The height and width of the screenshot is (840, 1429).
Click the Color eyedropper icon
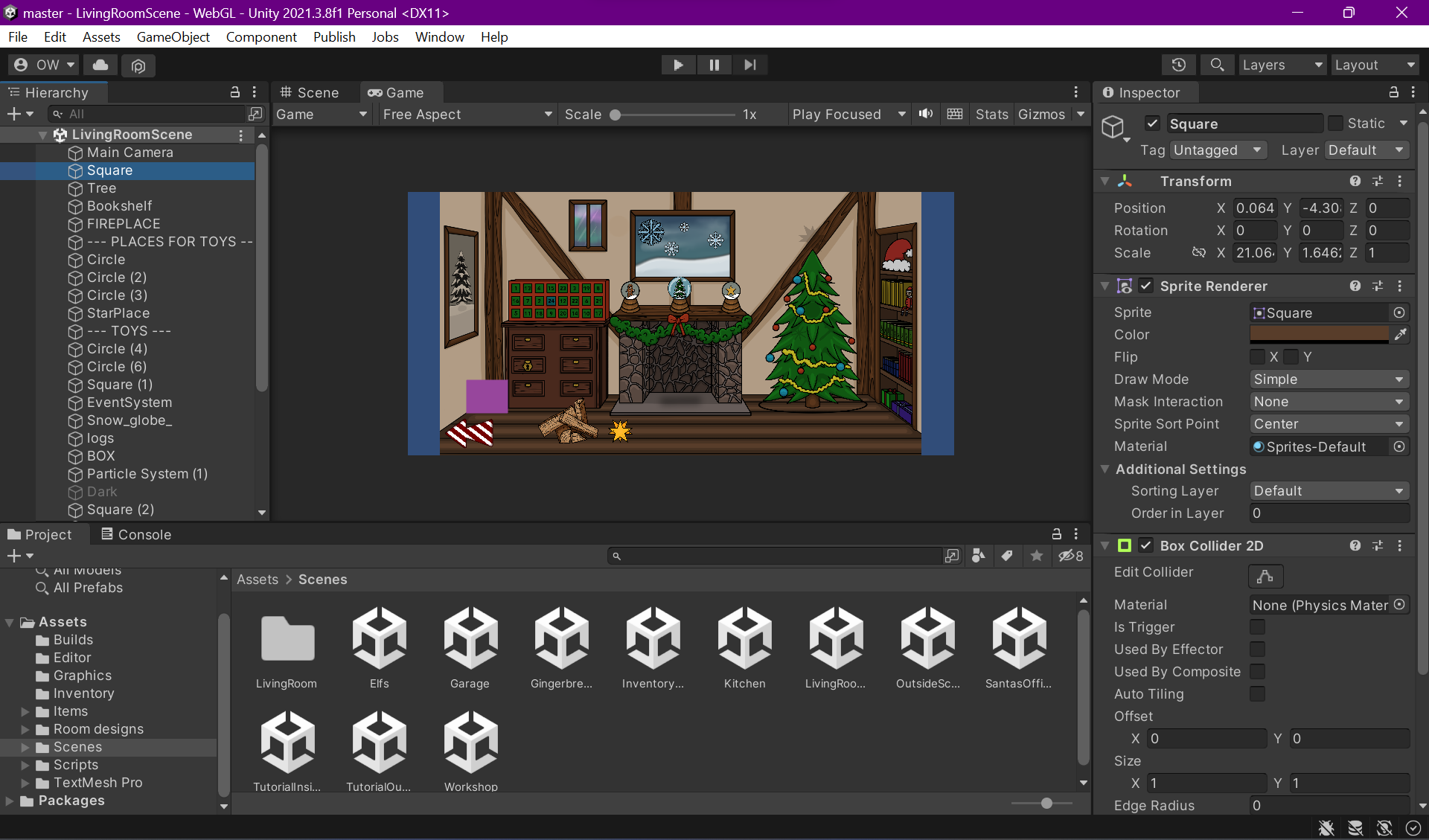(1400, 335)
